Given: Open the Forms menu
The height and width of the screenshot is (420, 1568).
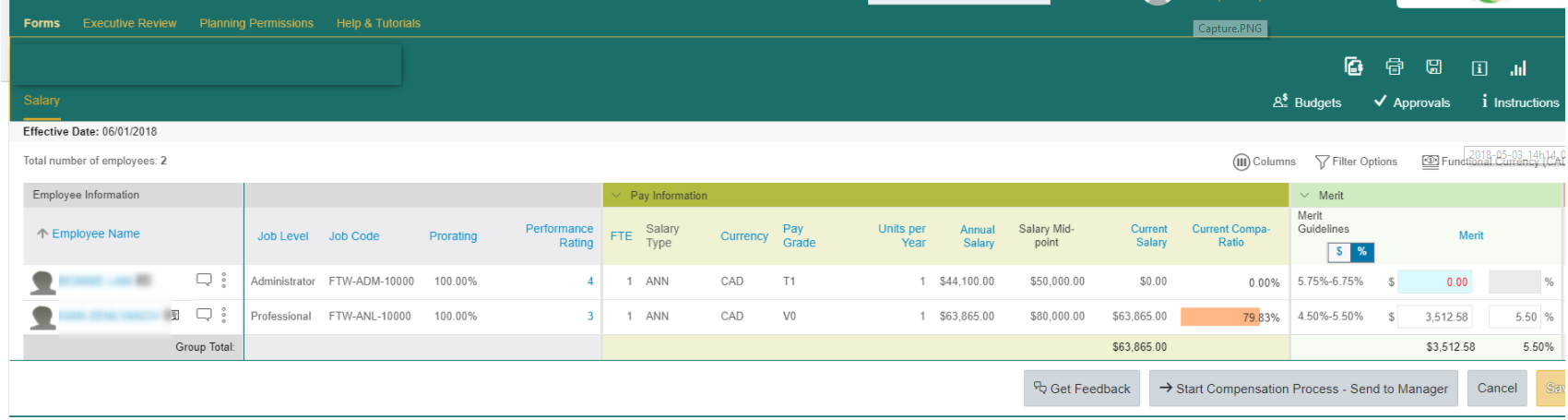Looking at the screenshot, I should 42,23.
